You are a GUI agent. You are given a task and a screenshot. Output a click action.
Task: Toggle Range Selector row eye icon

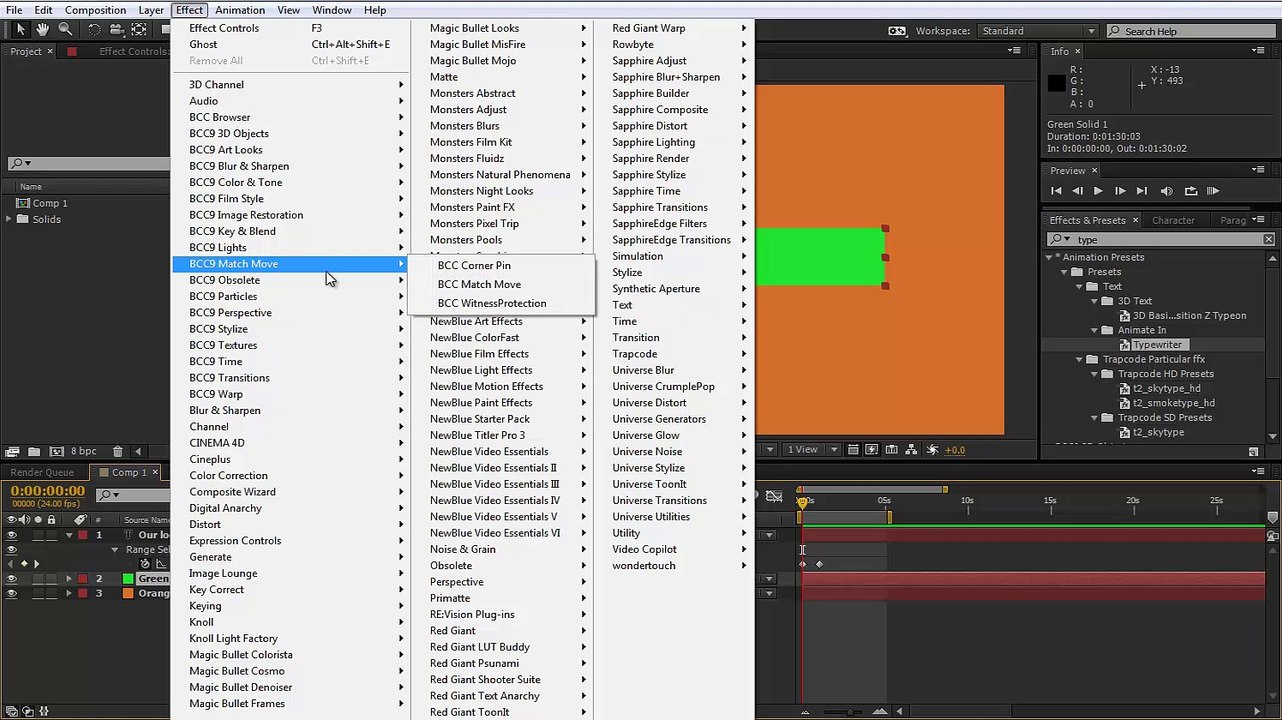[x=12, y=550]
